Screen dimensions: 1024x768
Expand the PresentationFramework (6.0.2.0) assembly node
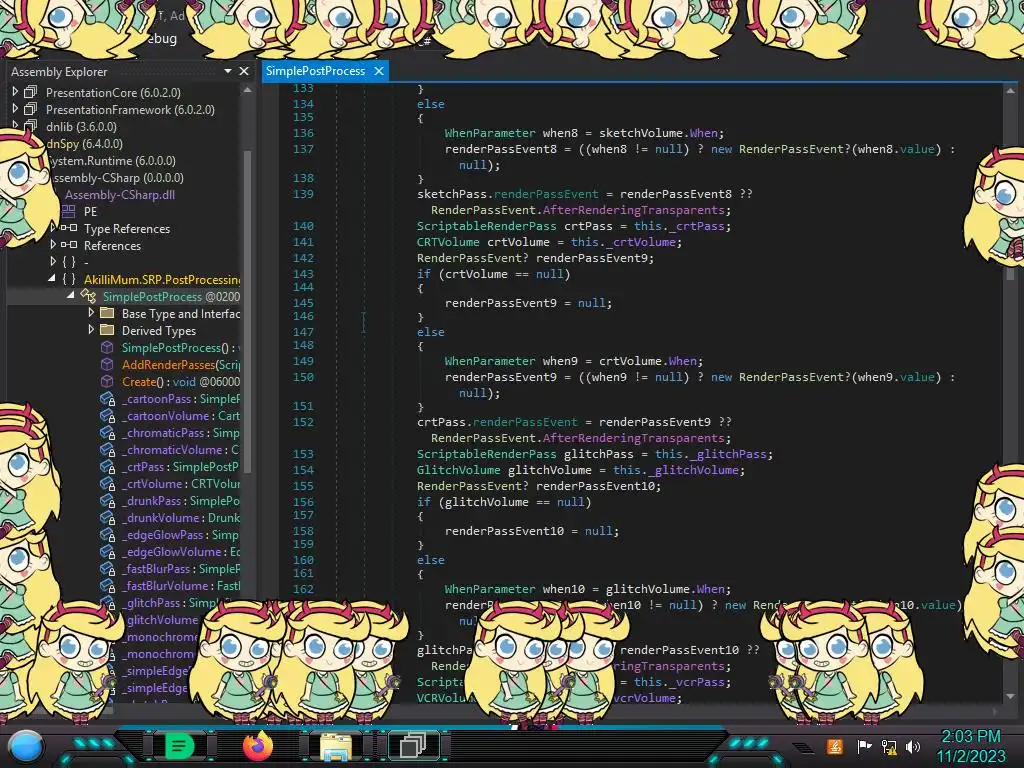15,109
